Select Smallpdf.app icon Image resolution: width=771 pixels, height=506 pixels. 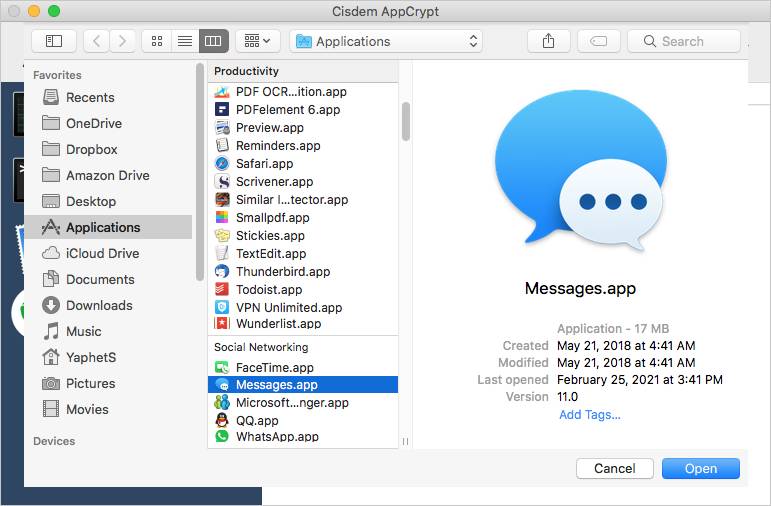(222, 217)
